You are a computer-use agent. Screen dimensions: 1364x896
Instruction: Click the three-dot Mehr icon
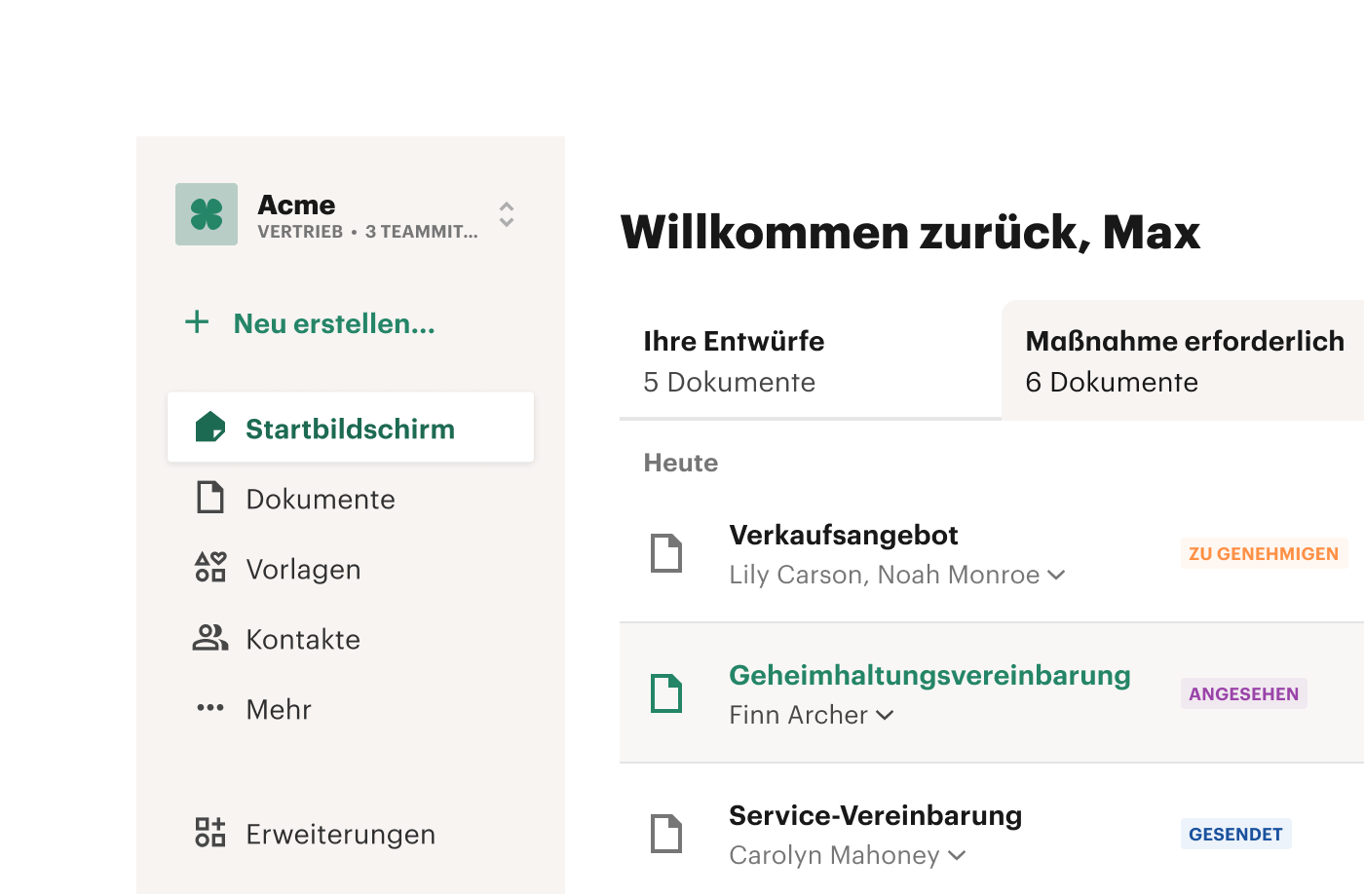210,708
